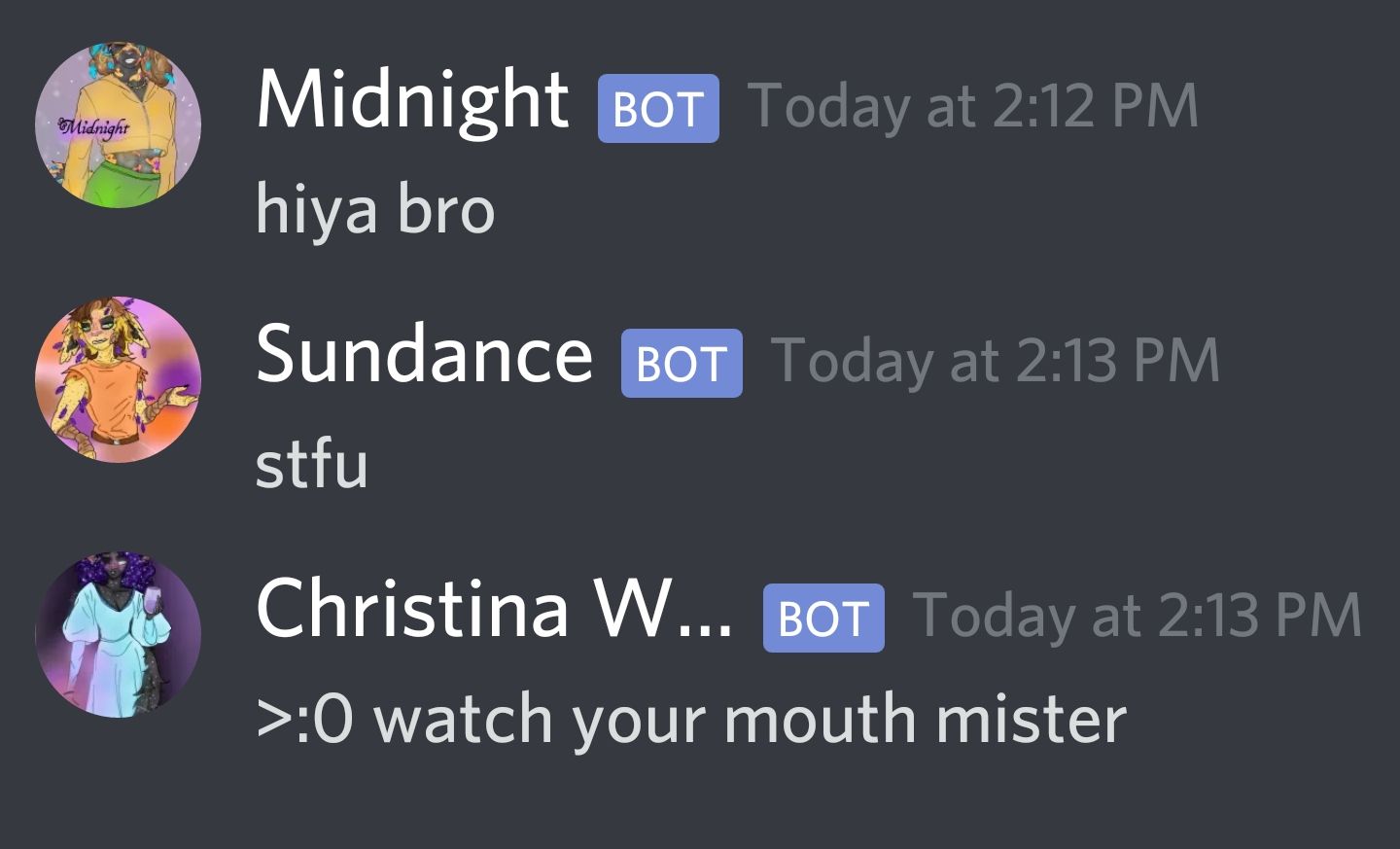Click the word 'hiya' in Midnight's message
The image size is (1400, 849).
click(317, 212)
